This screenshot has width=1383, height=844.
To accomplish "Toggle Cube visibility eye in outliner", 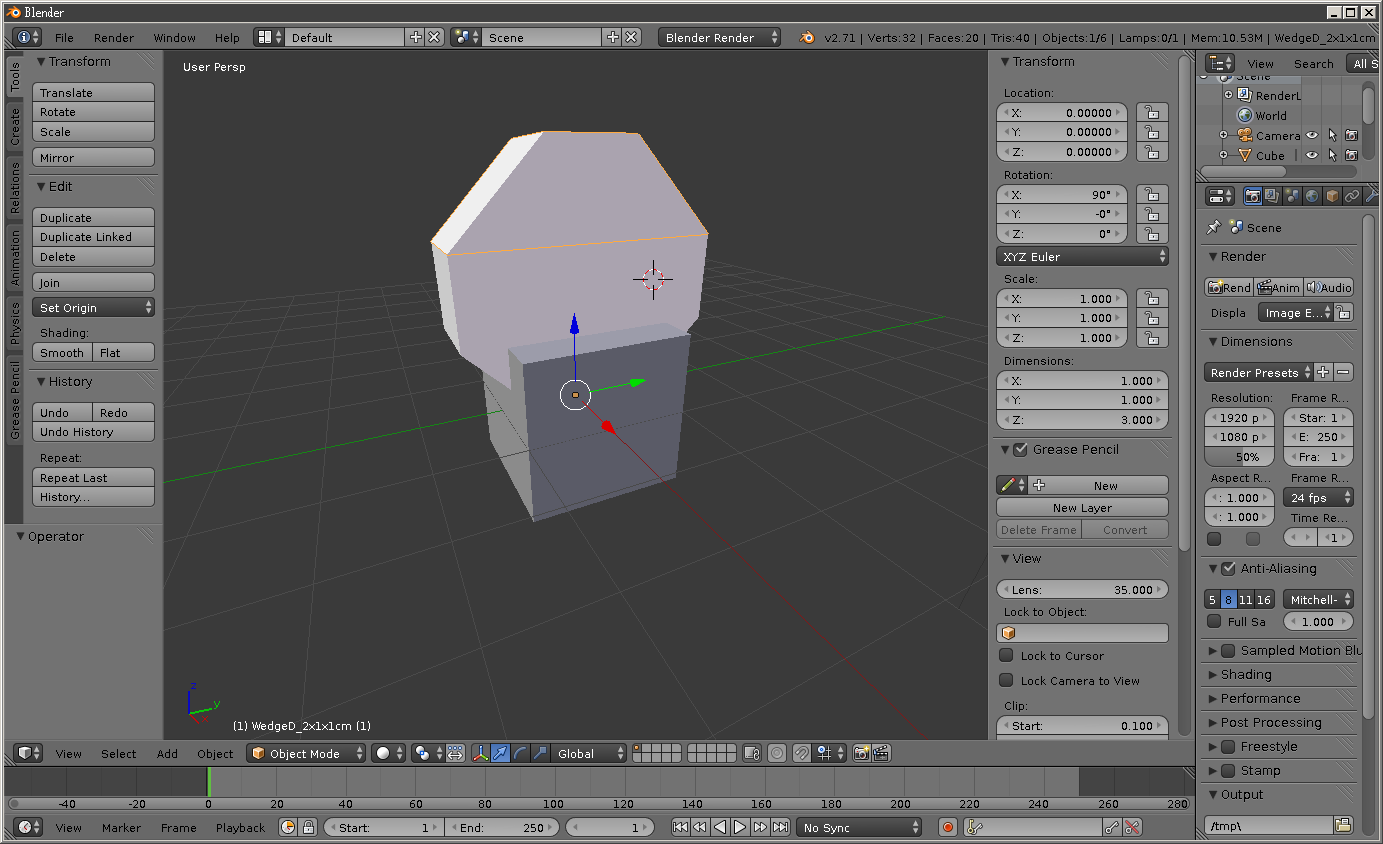I will [x=1311, y=156].
